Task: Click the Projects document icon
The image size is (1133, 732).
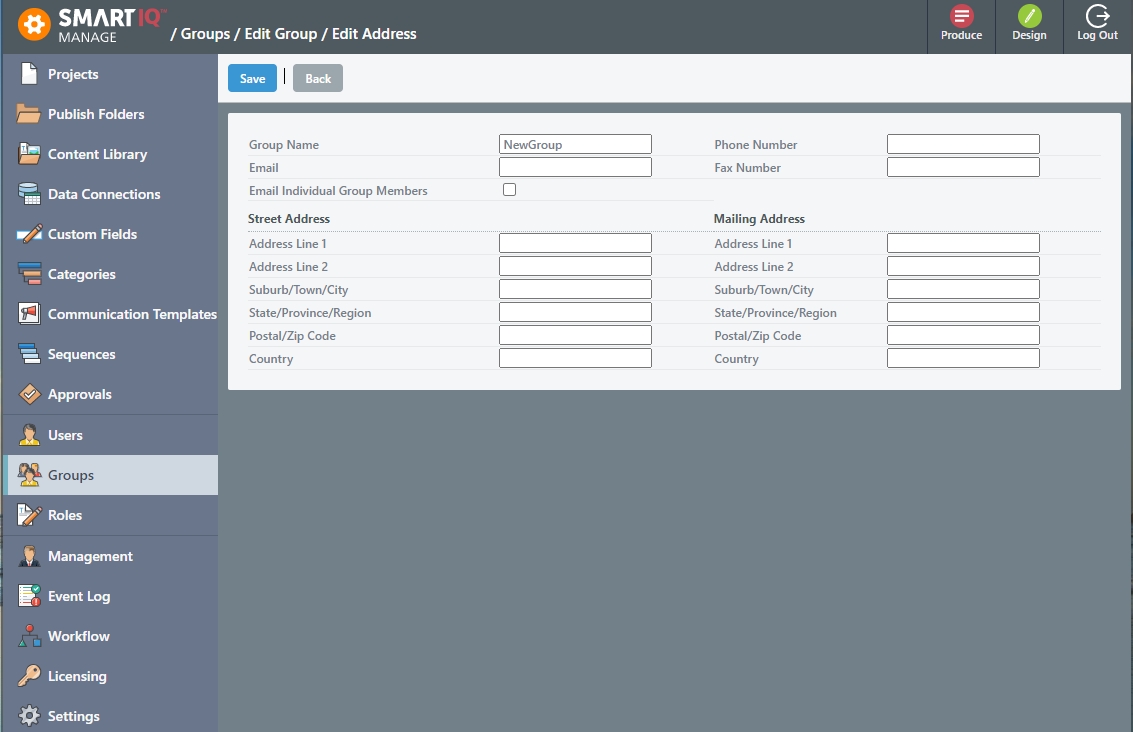Action: tap(29, 74)
